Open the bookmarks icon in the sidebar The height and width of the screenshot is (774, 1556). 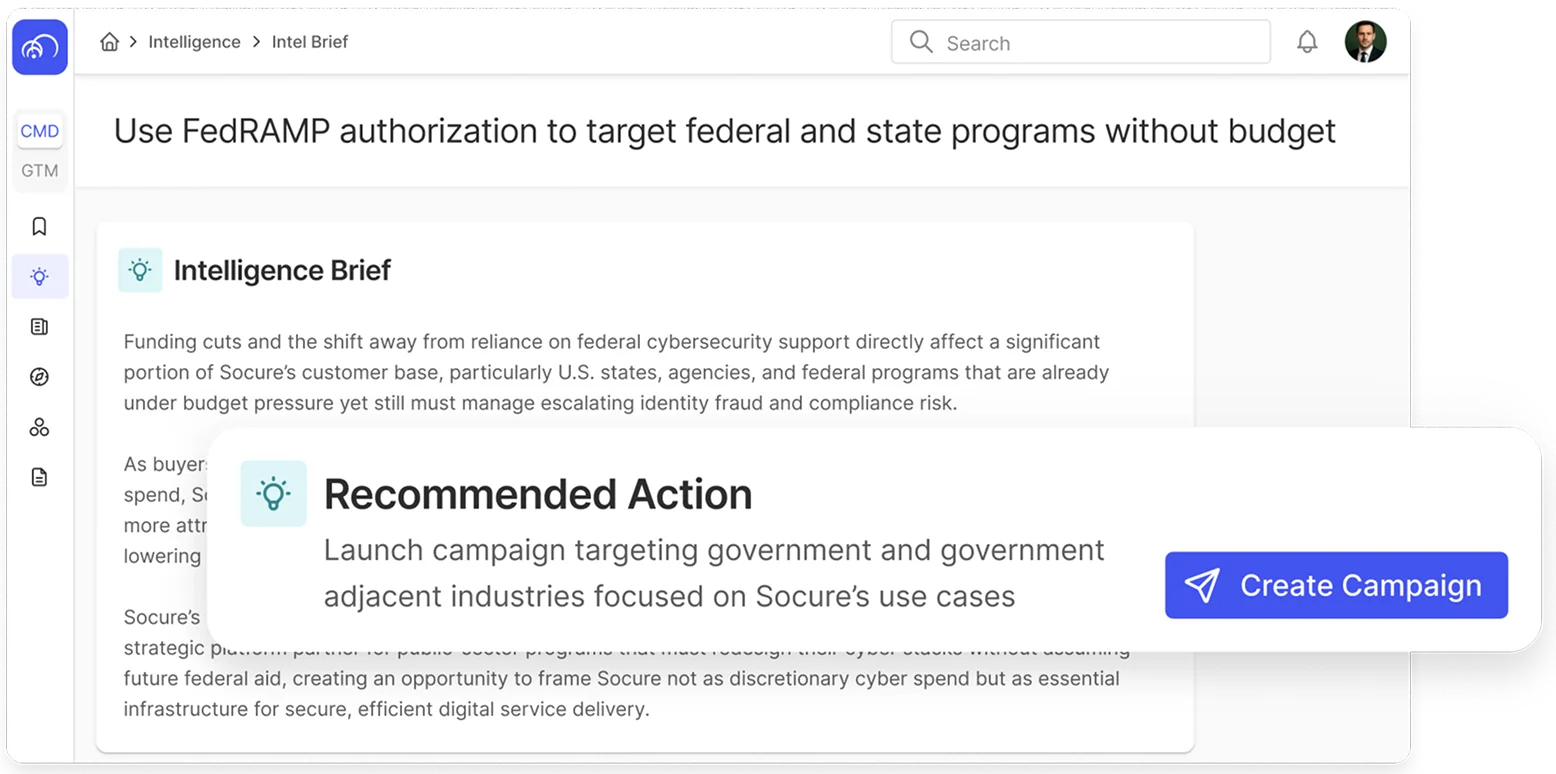pyautogui.click(x=39, y=226)
